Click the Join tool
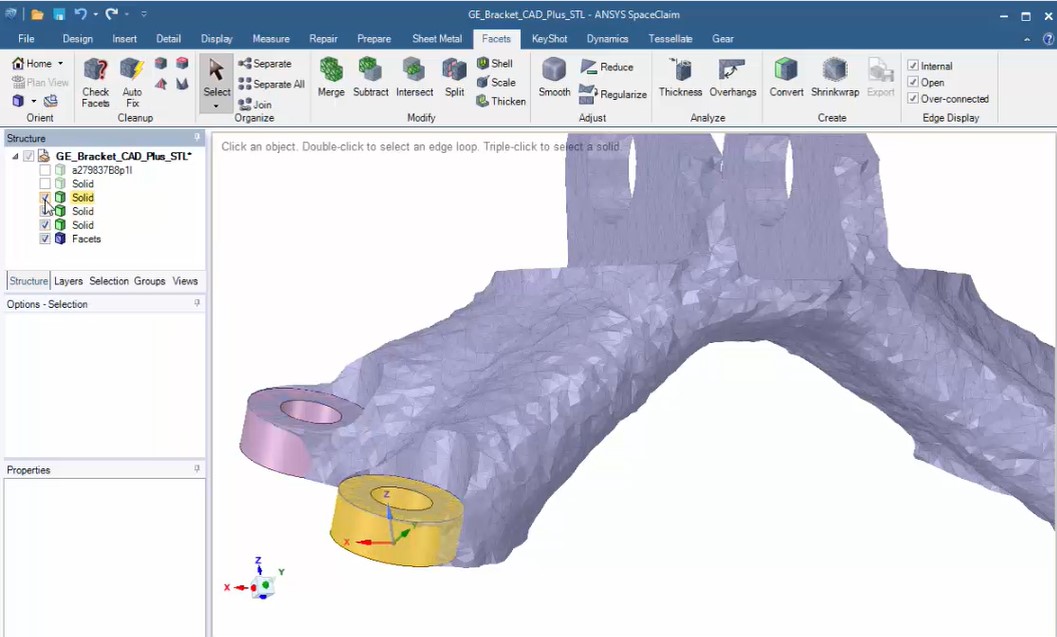This screenshot has width=1057, height=637. tap(255, 104)
